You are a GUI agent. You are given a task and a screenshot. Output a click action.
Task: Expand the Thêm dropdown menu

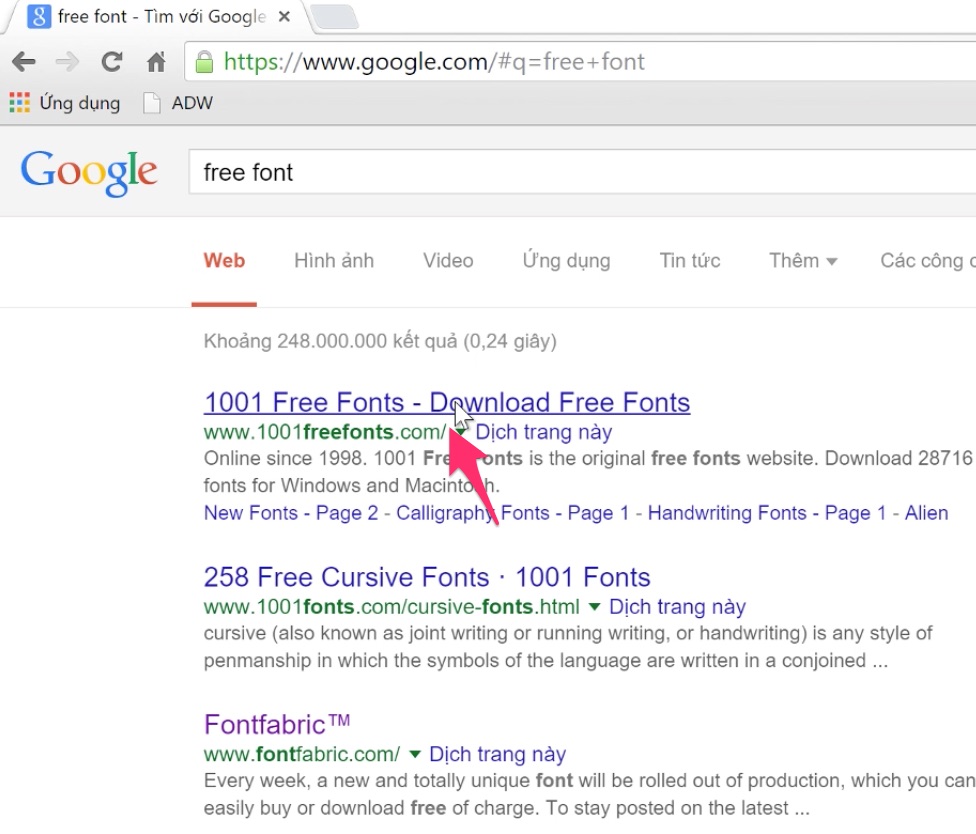coord(802,261)
